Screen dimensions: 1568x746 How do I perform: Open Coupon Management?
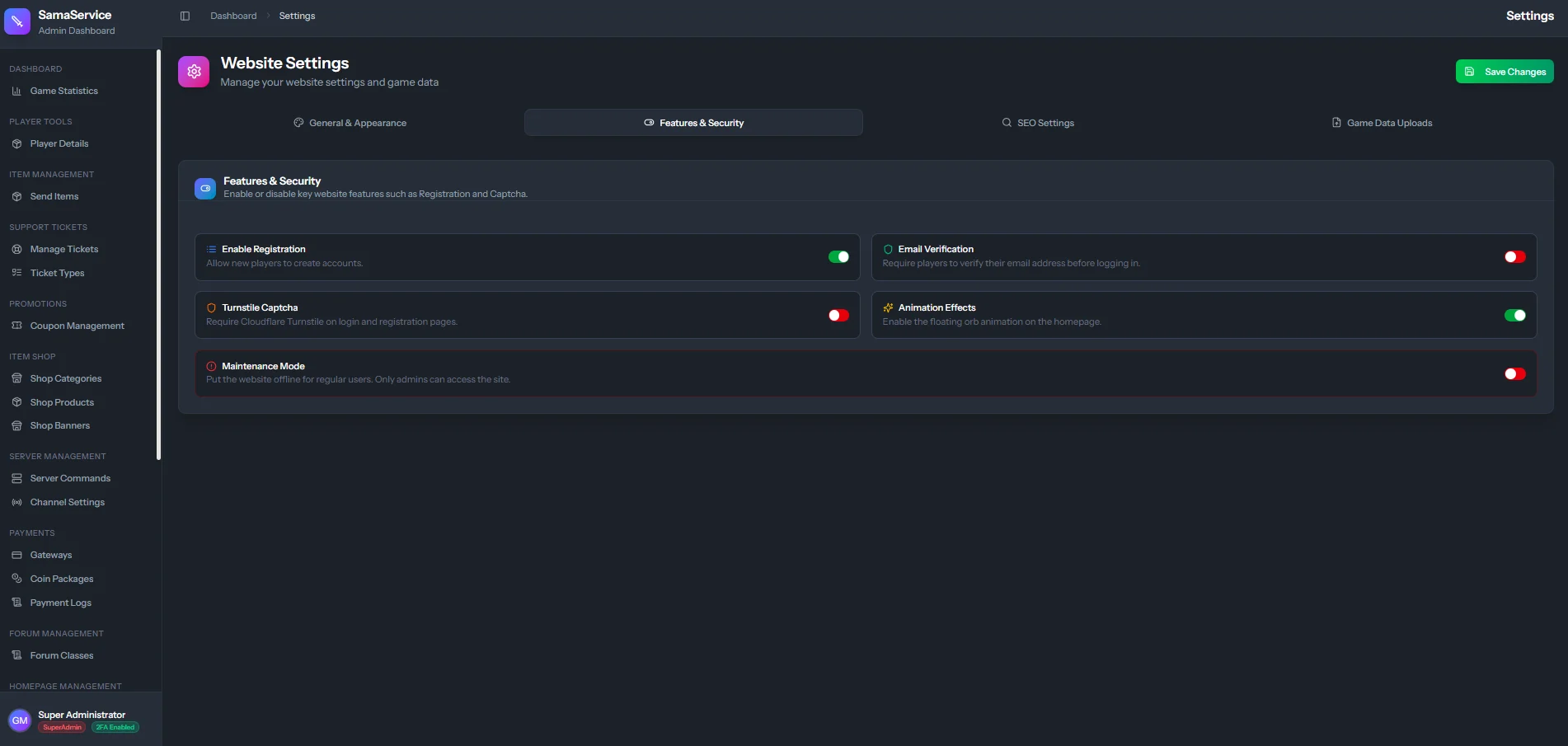(78, 326)
